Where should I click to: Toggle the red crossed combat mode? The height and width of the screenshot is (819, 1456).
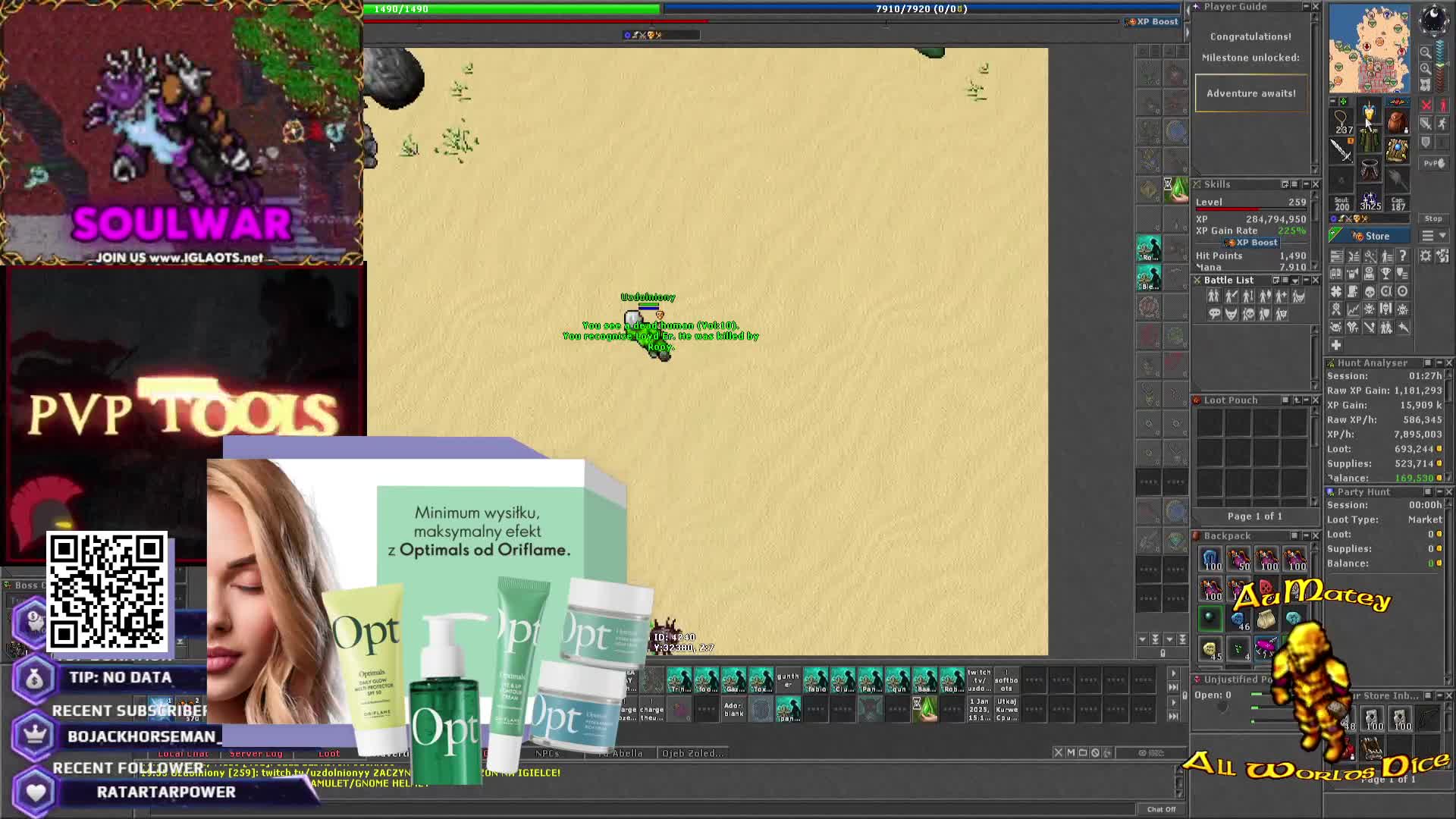[1426, 105]
